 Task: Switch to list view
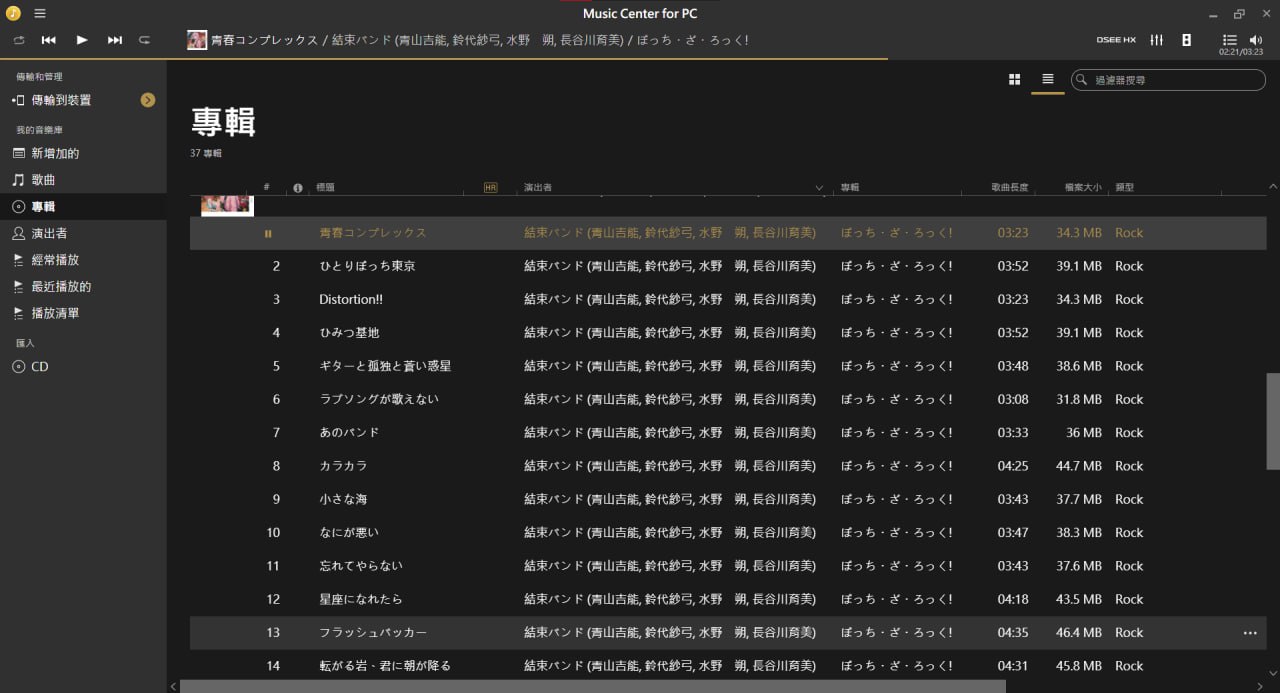pyautogui.click(x=1048, y=79)
